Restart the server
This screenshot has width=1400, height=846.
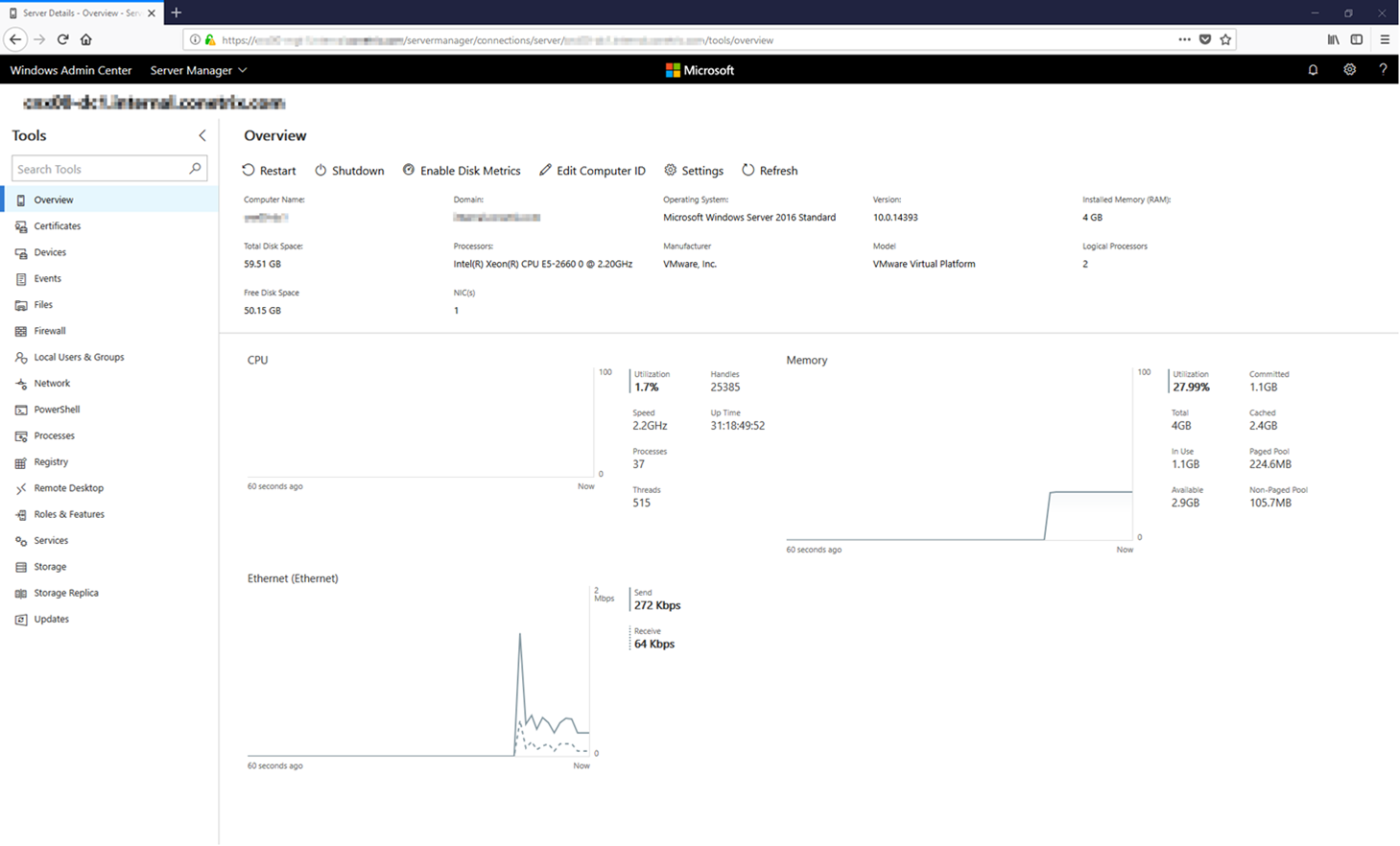click(269, 171)
